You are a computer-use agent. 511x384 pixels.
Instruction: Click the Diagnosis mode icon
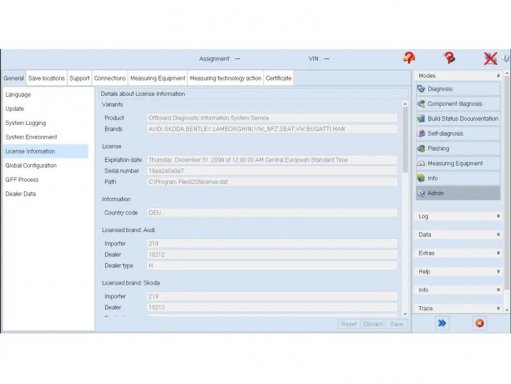(x=421, y=89)
